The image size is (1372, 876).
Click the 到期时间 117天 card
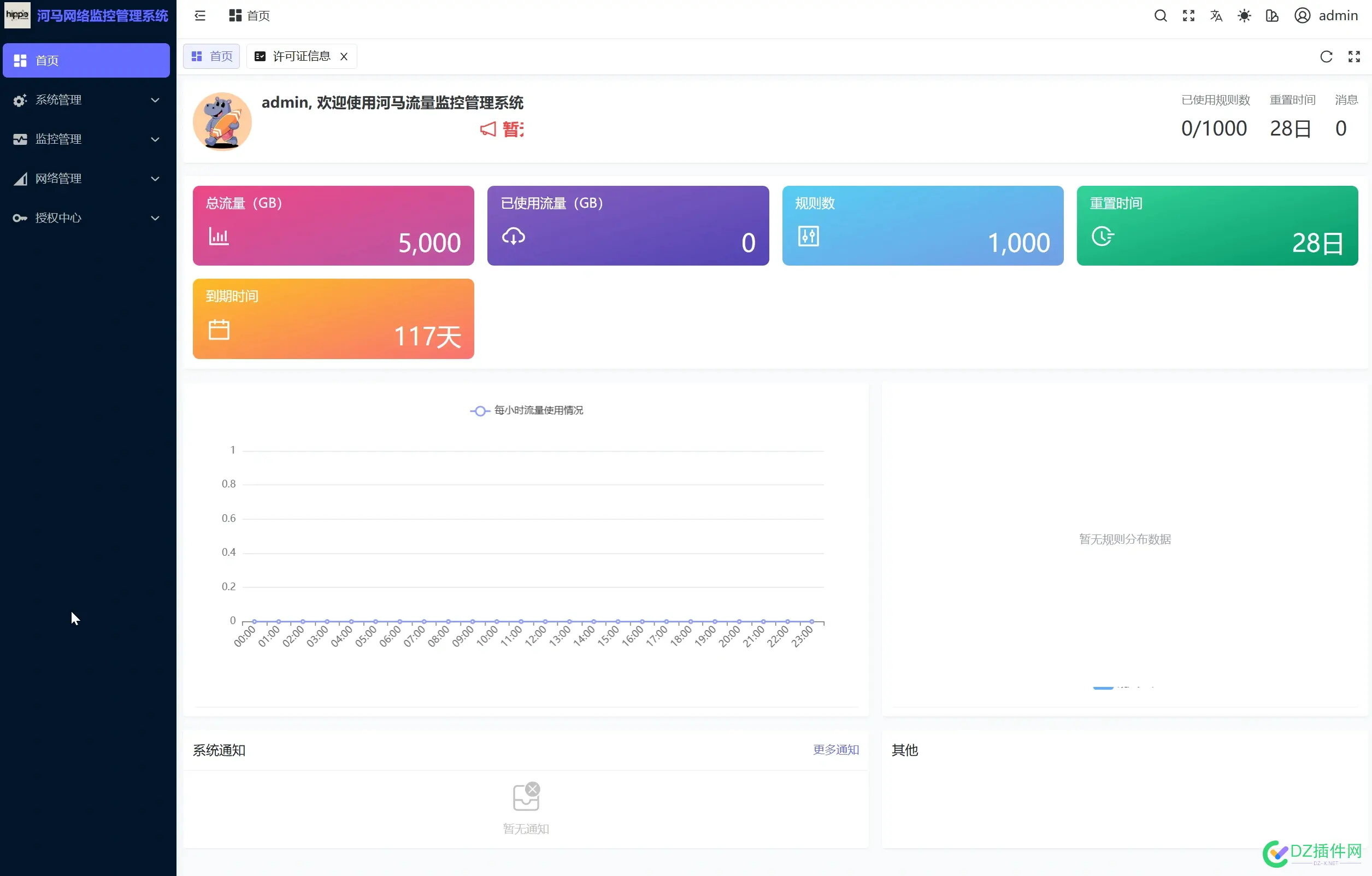coord(333,319)
